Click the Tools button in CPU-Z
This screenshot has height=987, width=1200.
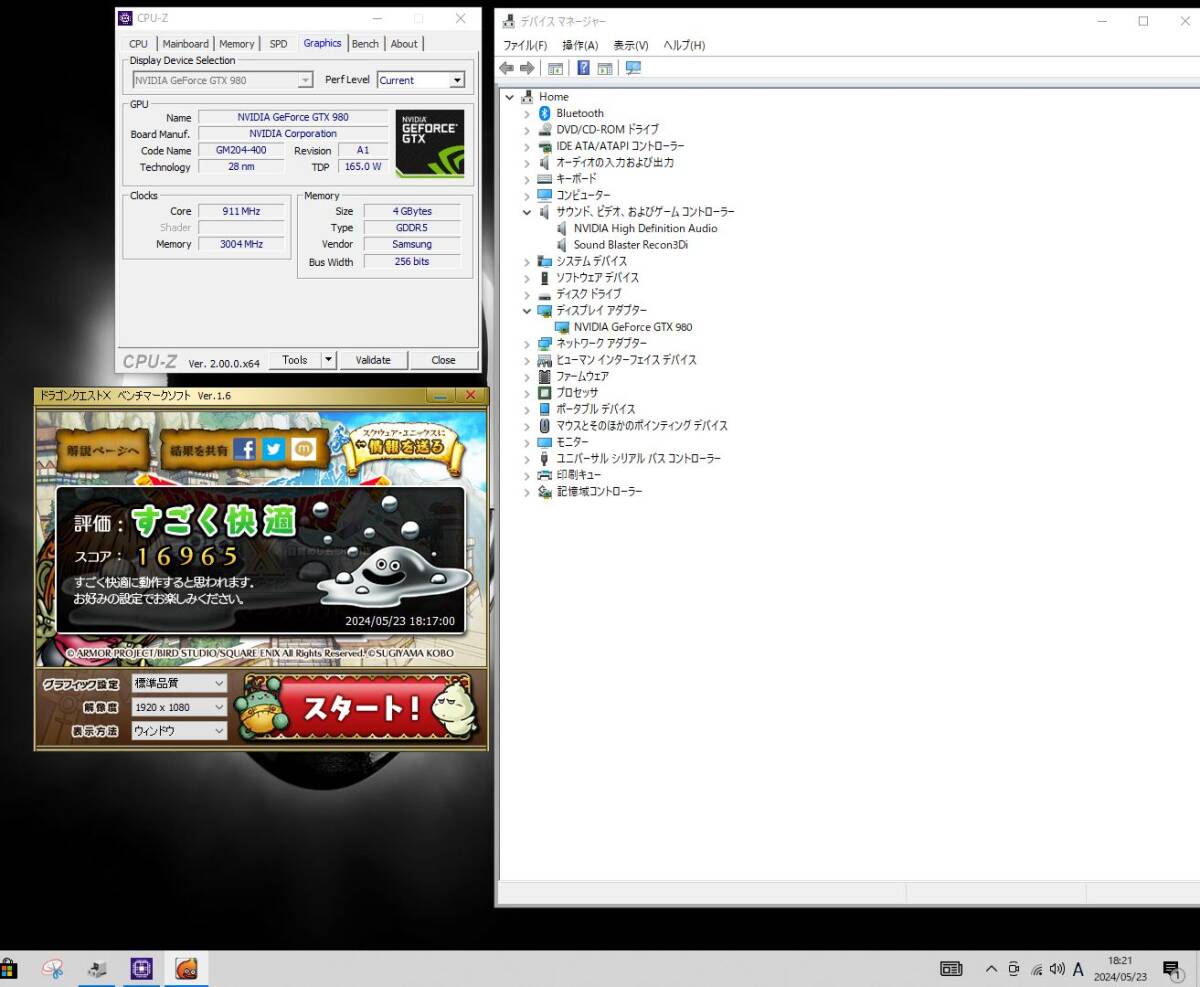(295, 360)
